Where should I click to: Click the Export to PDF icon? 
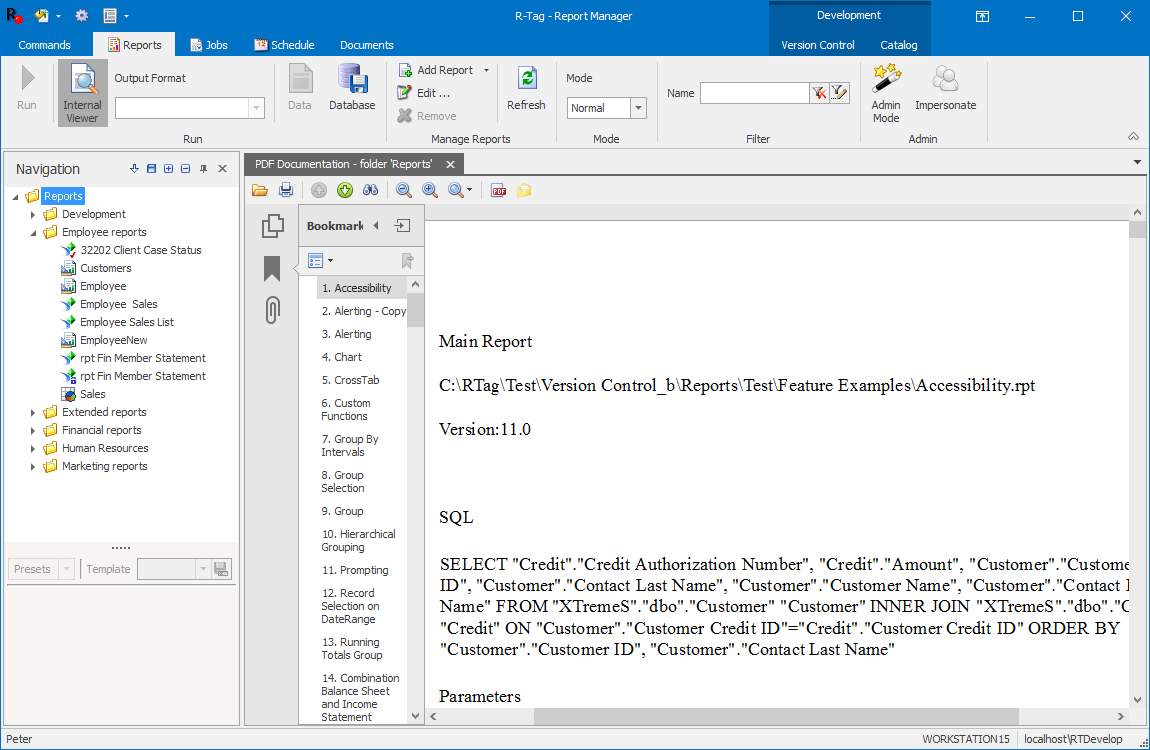pos(499,190)
